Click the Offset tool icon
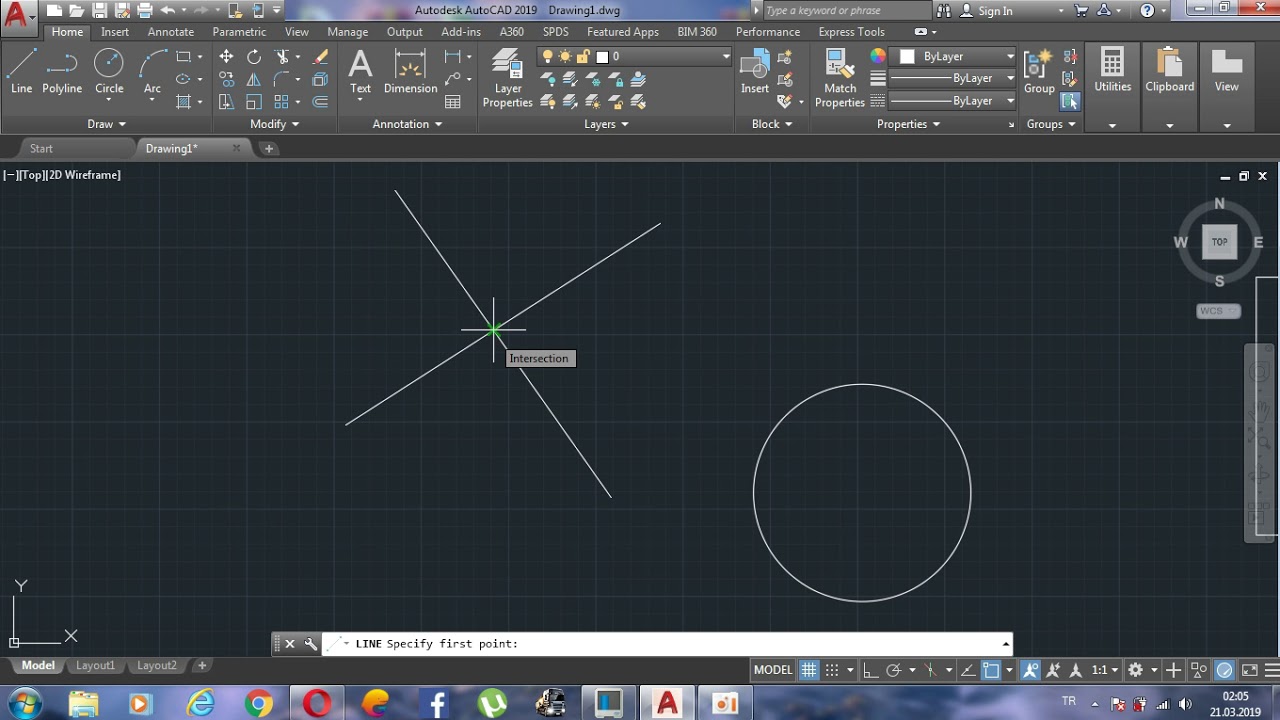The image size is (1280, 720). pyautogui.click(x=320, y=102)
